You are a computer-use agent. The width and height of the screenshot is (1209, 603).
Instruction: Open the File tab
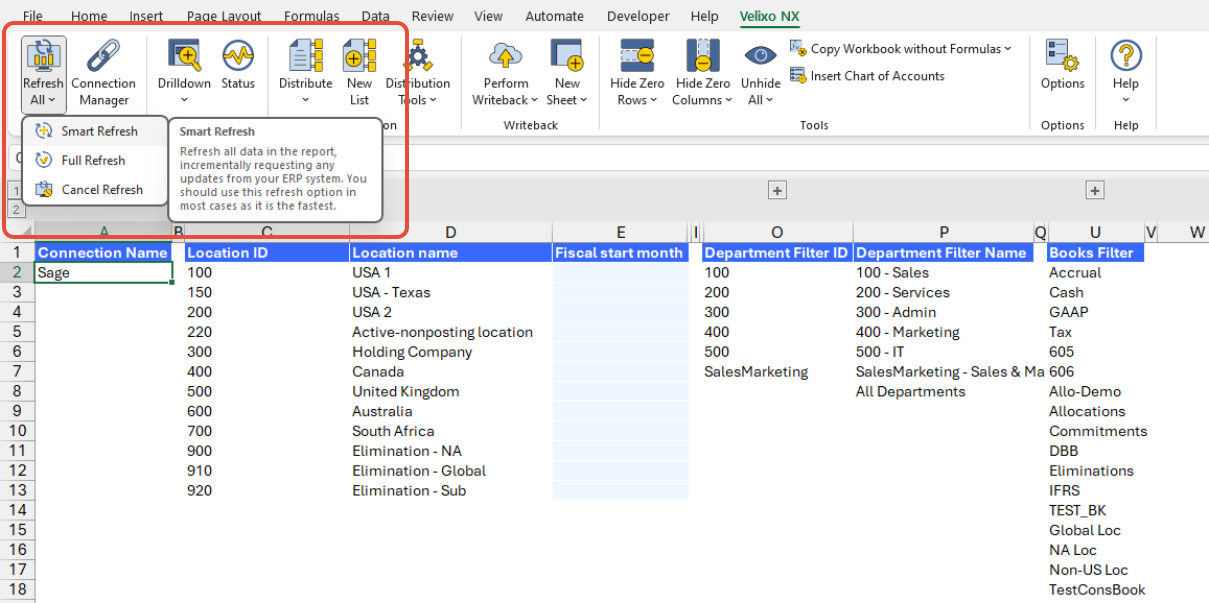click(x=33, y=16)
